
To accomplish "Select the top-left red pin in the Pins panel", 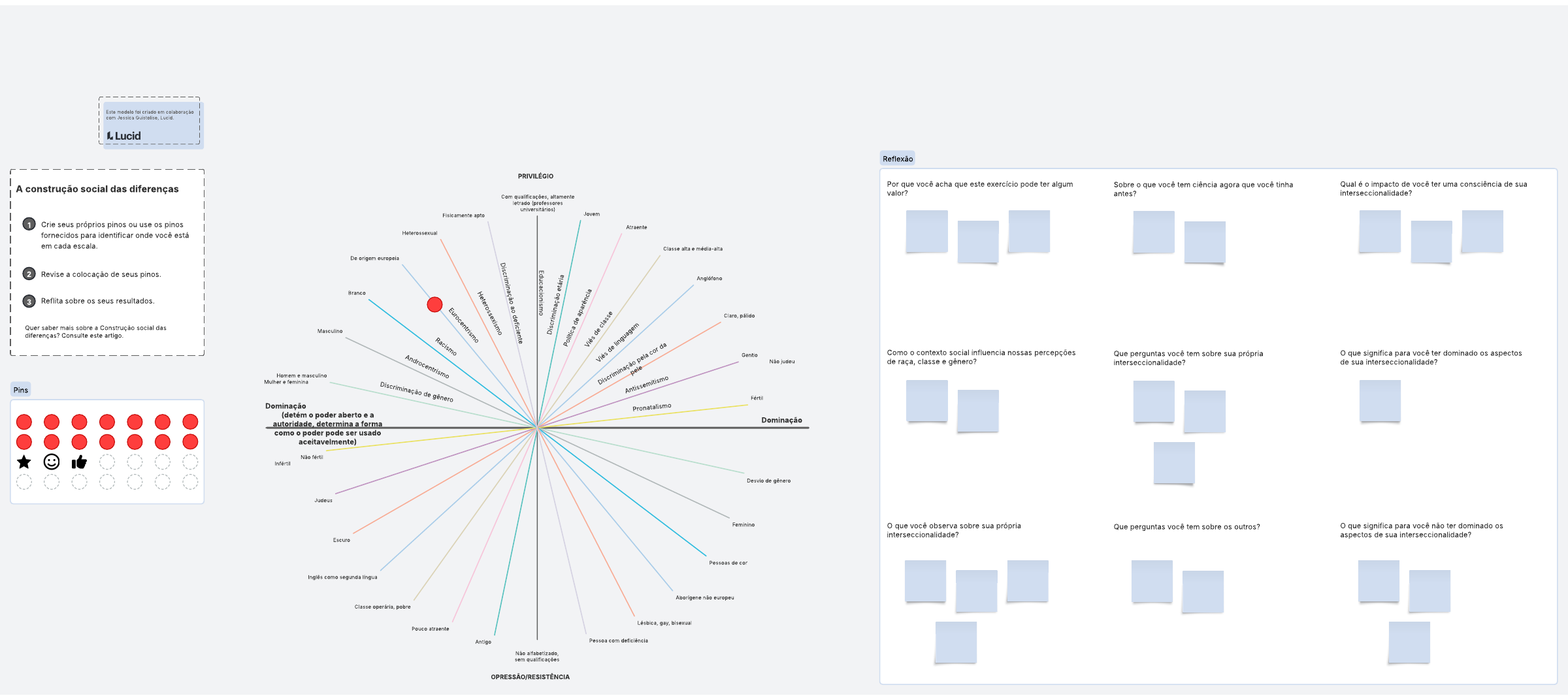I will coord(24,422).
